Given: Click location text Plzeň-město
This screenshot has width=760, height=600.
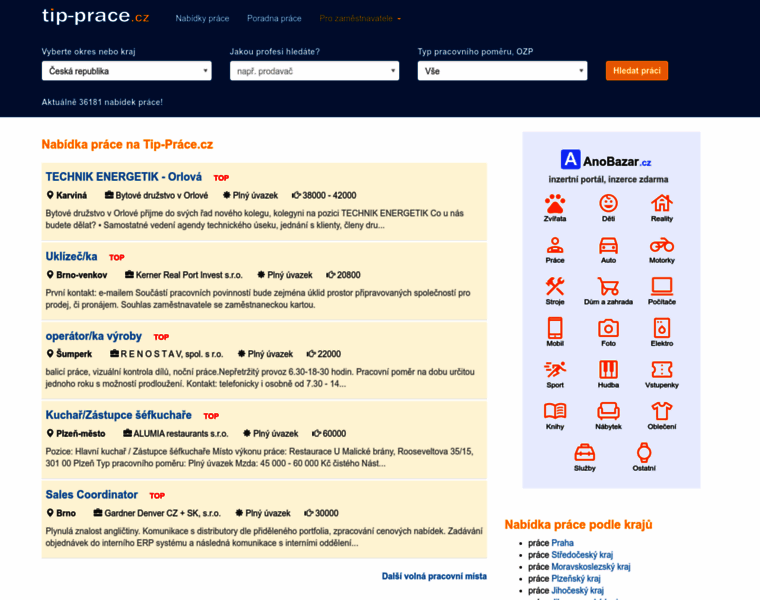Looking at the screenshot, I should click(x=80, y=434).
